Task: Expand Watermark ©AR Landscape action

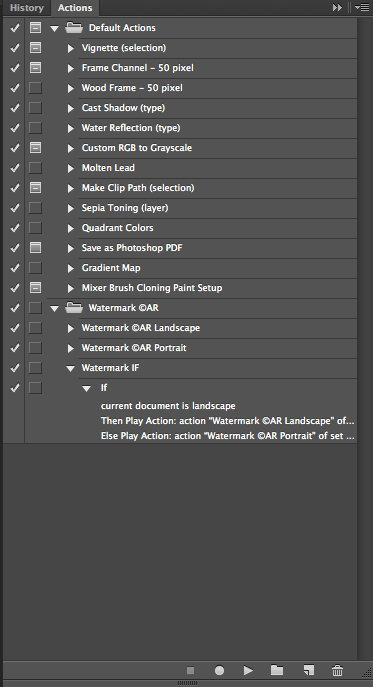Action: pos(71,328)
